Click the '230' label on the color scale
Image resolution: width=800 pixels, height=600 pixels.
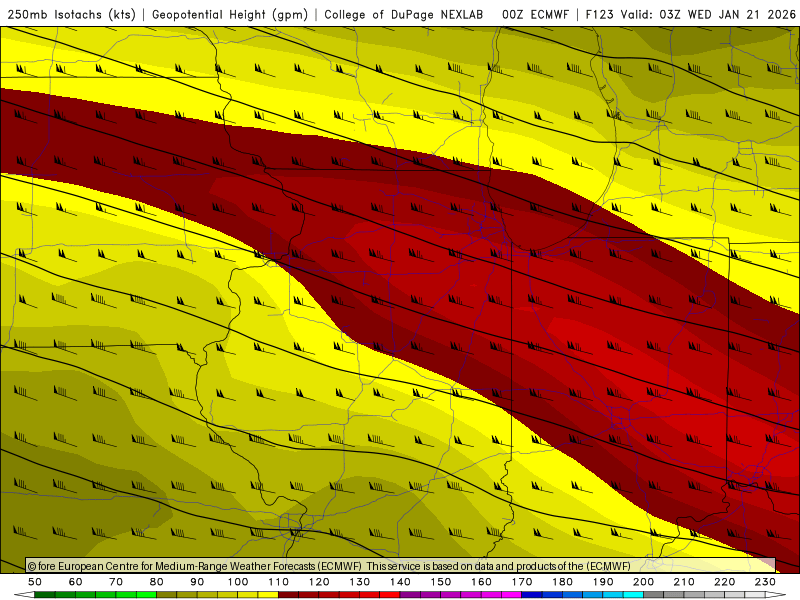point(765,582)
